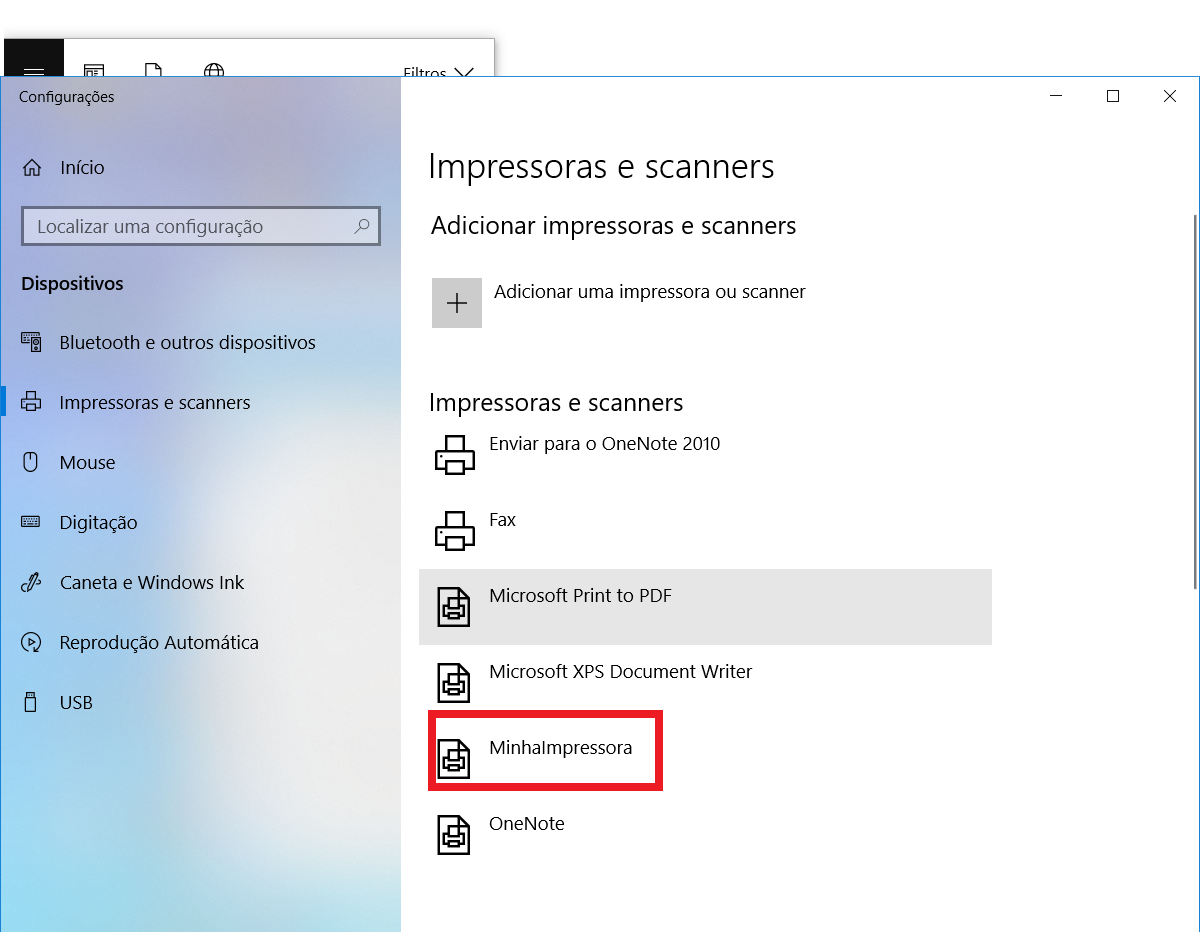
Task: Click the Início home icon
Action: (x=32, y=167)
